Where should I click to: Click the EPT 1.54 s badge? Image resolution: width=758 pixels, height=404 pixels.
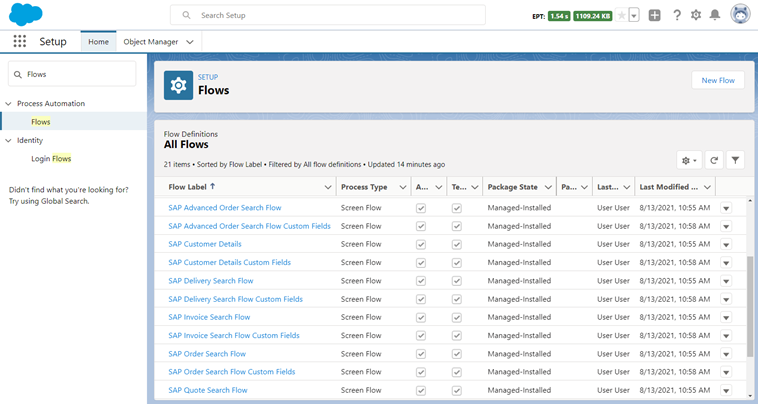tap(559, 16)
